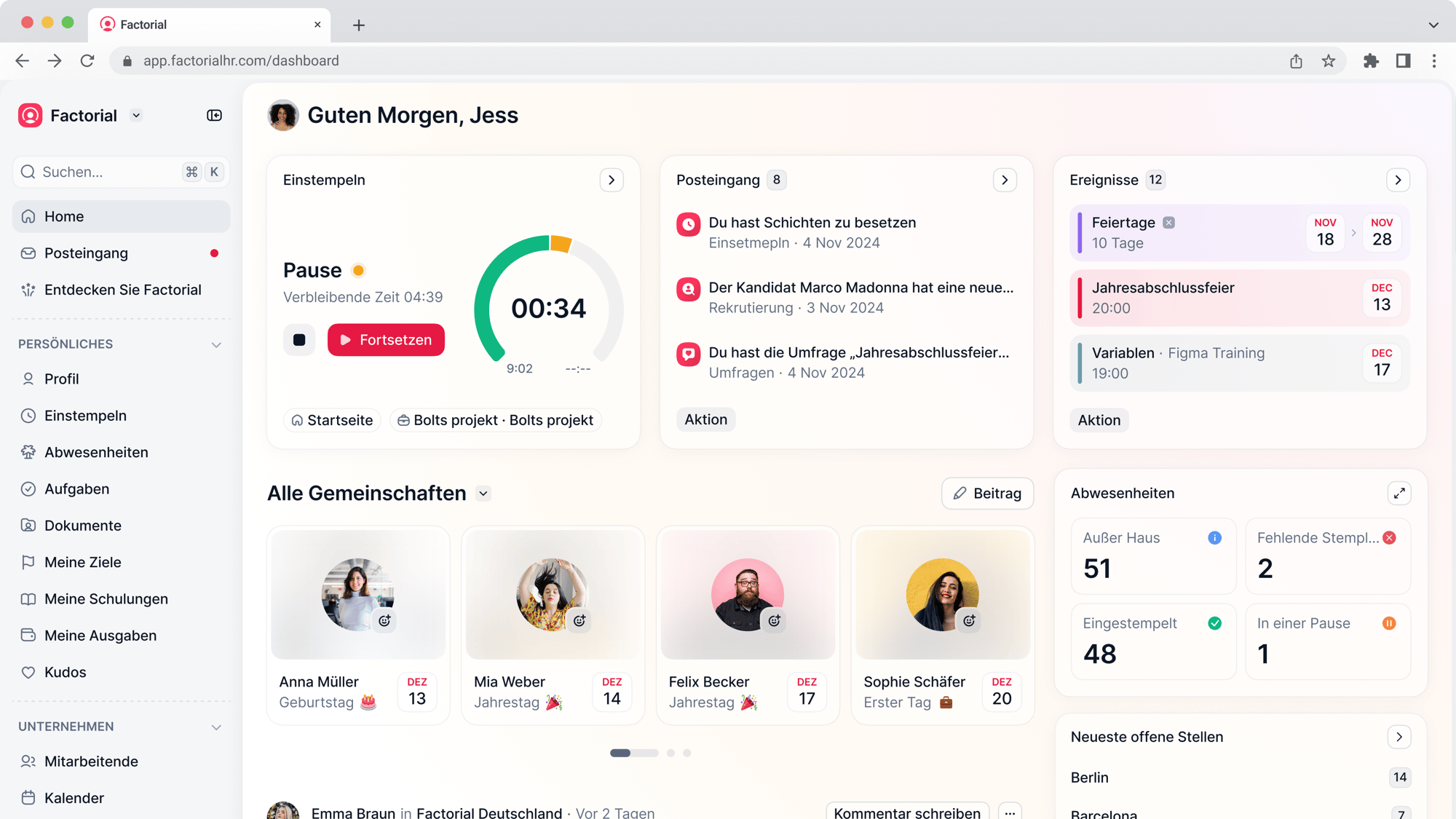The height and width of the screenshot is (819, 1456).
Task: Open the Jahresabschlussfeier event
Action: click(x=1240, y=298)
